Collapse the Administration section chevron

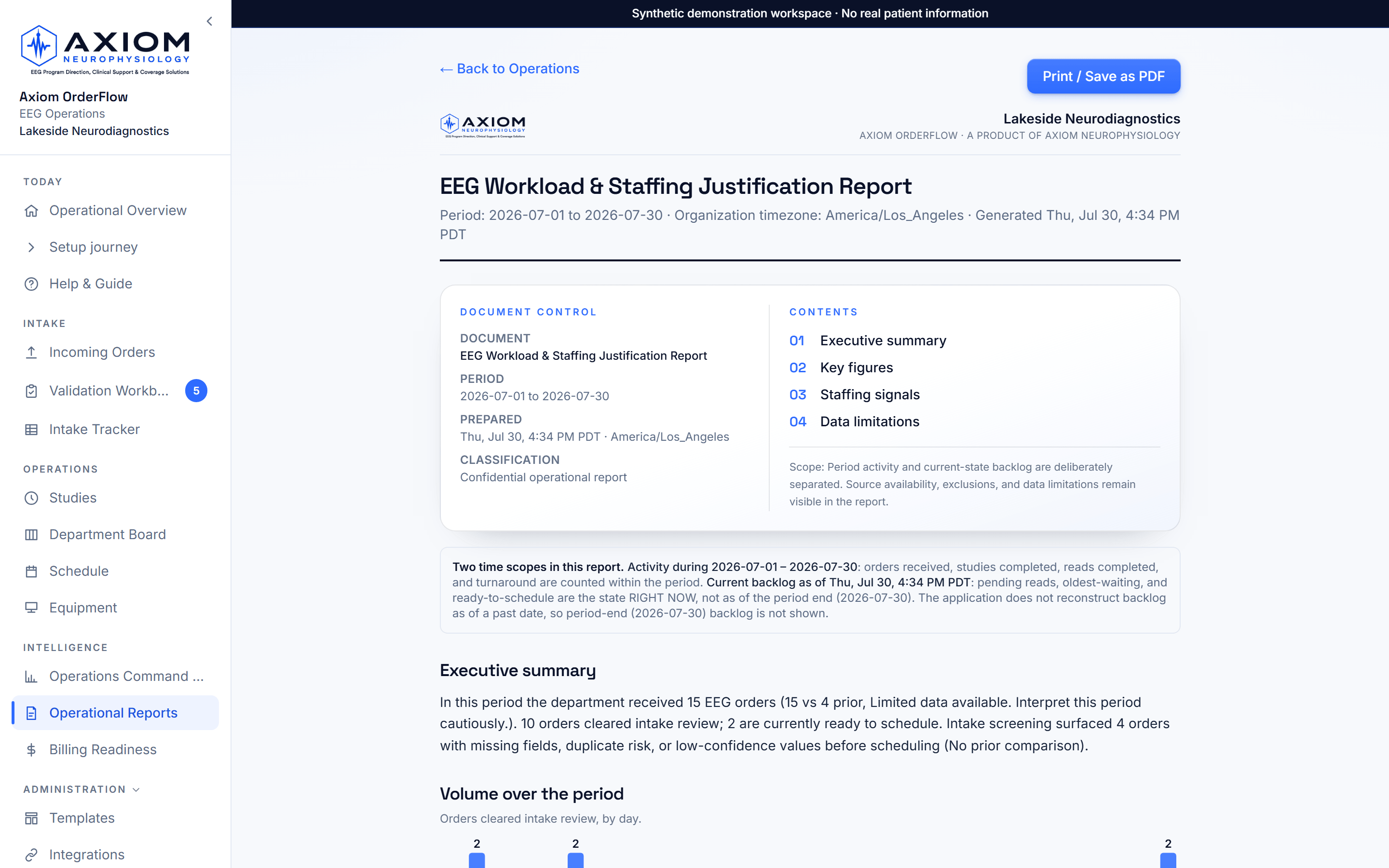pos(136,790)
